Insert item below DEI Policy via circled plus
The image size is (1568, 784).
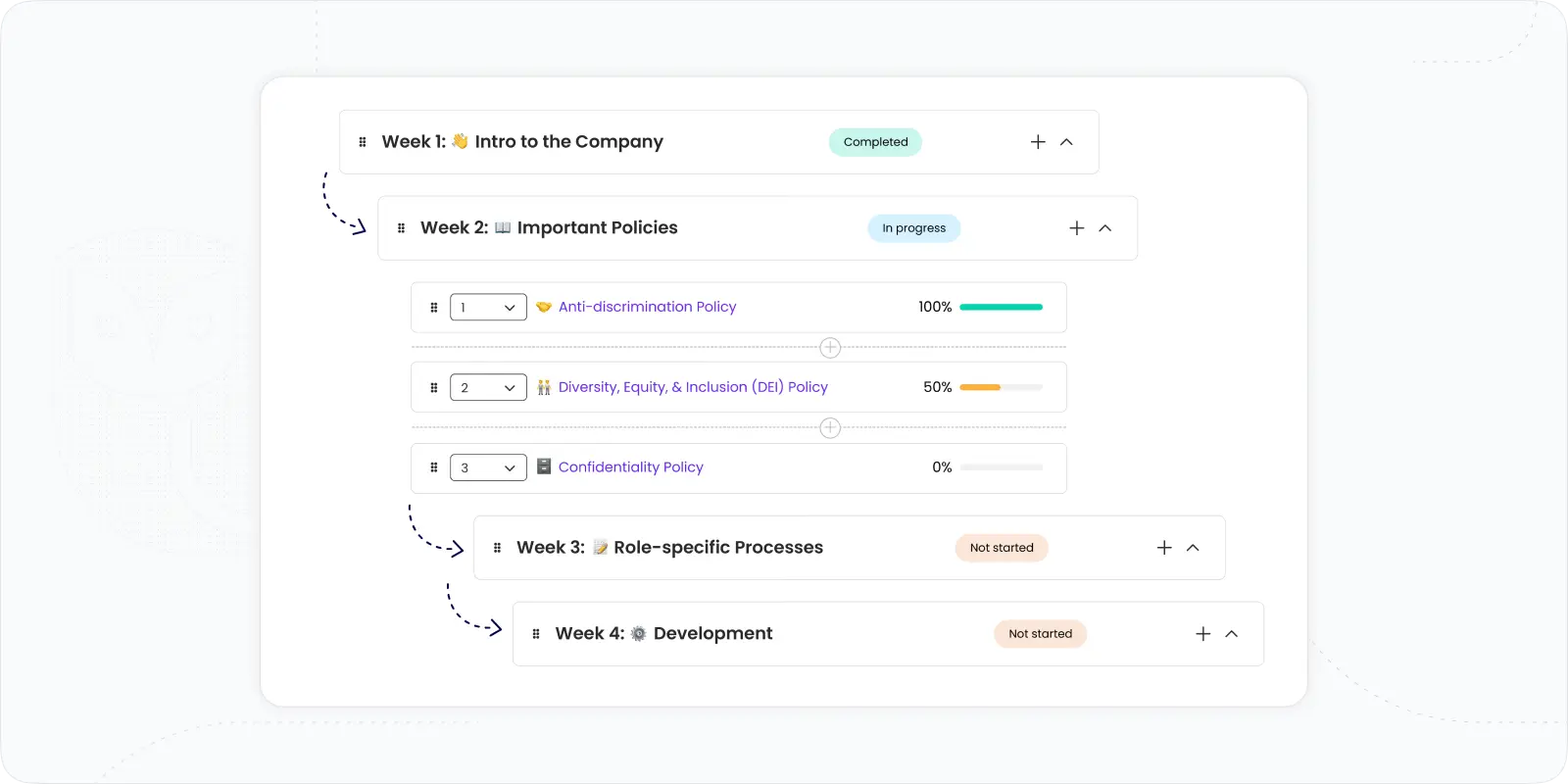click(x=830, y=428)
